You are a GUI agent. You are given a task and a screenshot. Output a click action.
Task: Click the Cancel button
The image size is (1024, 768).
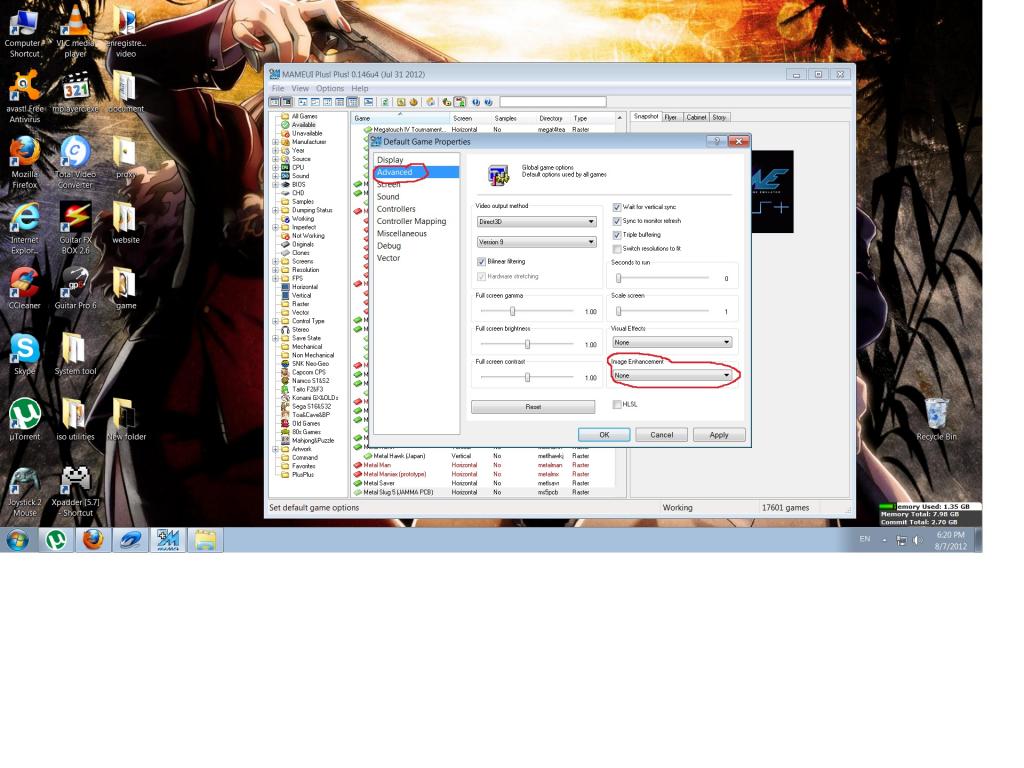click(x=662, y=435)
